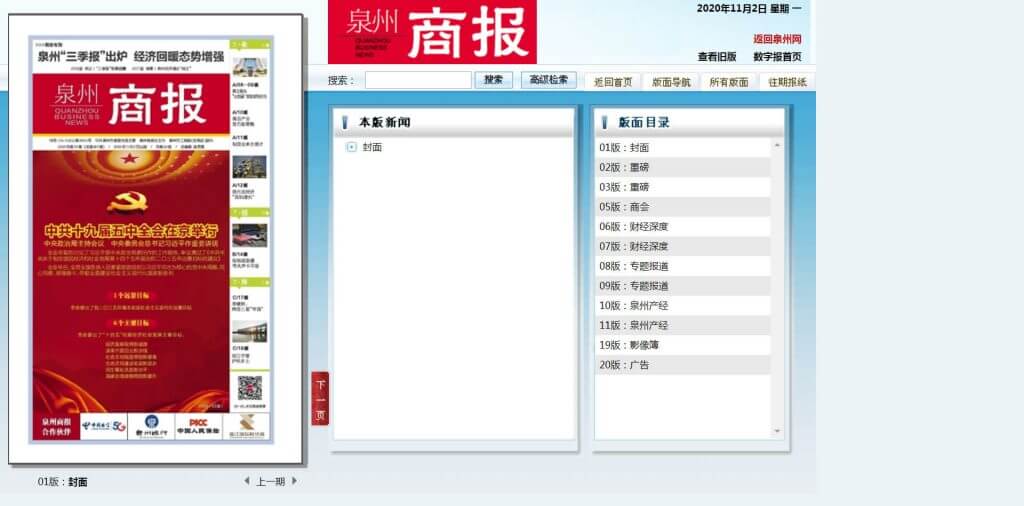Image resolution: width=1024 pixels, height=506 pixels.
Task: Click the 中共十九届五中全会在京举行 headline on front page
Action: (131, 230)
